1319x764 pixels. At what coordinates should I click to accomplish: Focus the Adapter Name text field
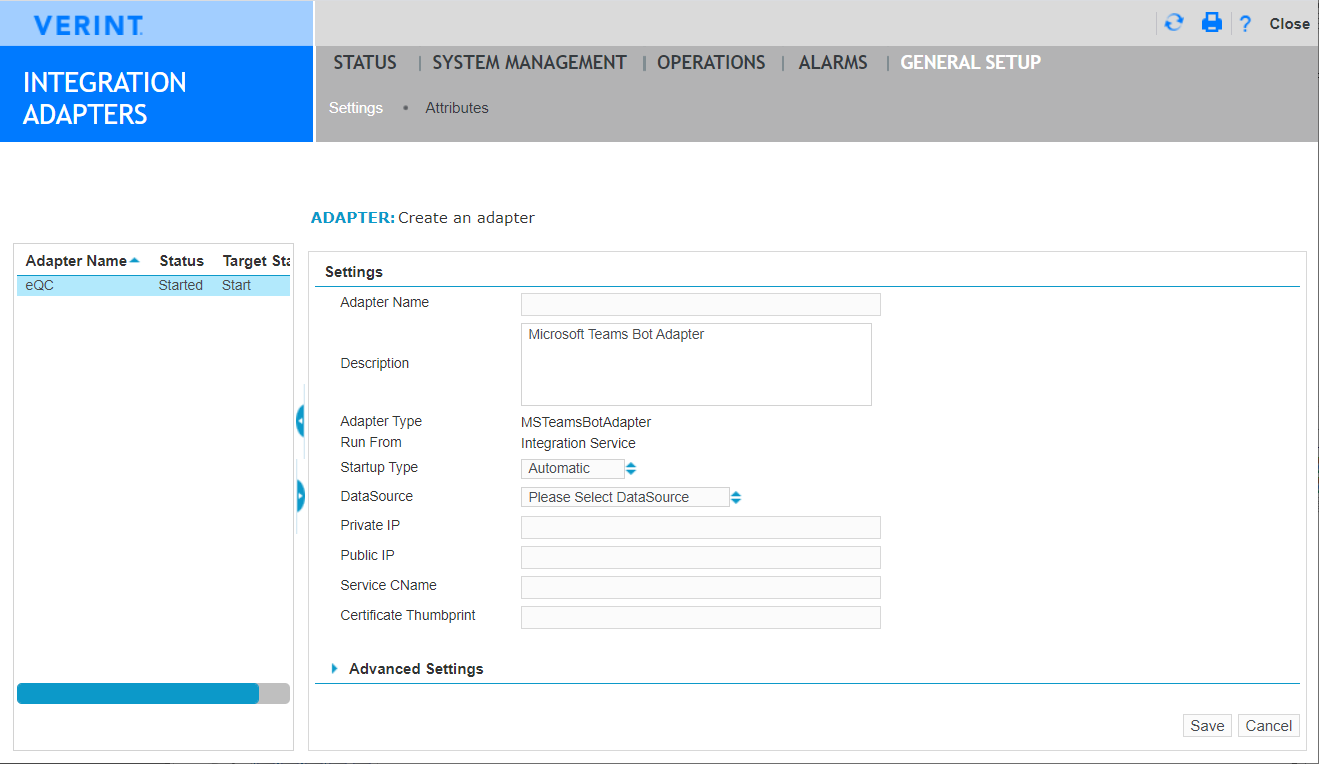click(x=700, y=304)
